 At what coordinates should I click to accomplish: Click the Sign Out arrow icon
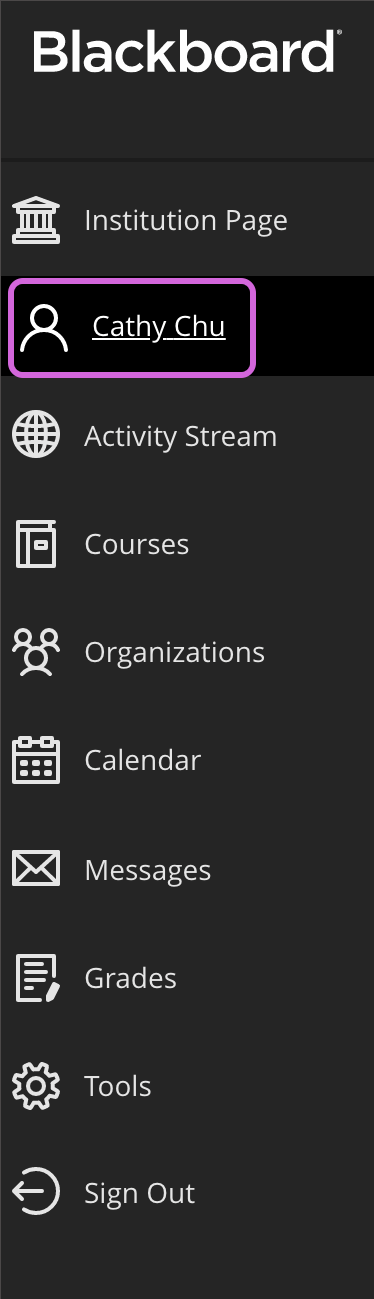(35, 1193)
